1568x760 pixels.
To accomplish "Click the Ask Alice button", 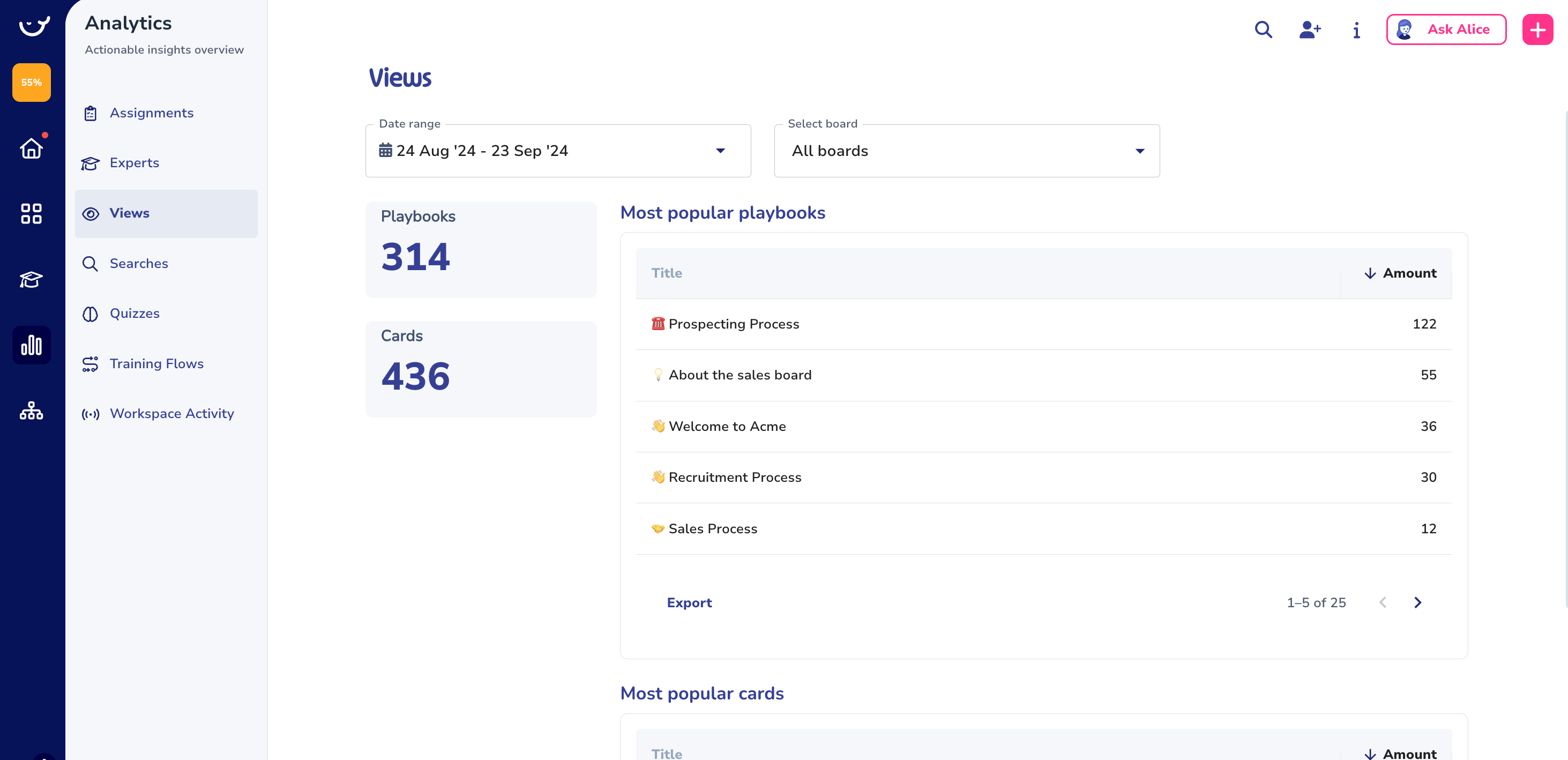I will click(1446, 29).
